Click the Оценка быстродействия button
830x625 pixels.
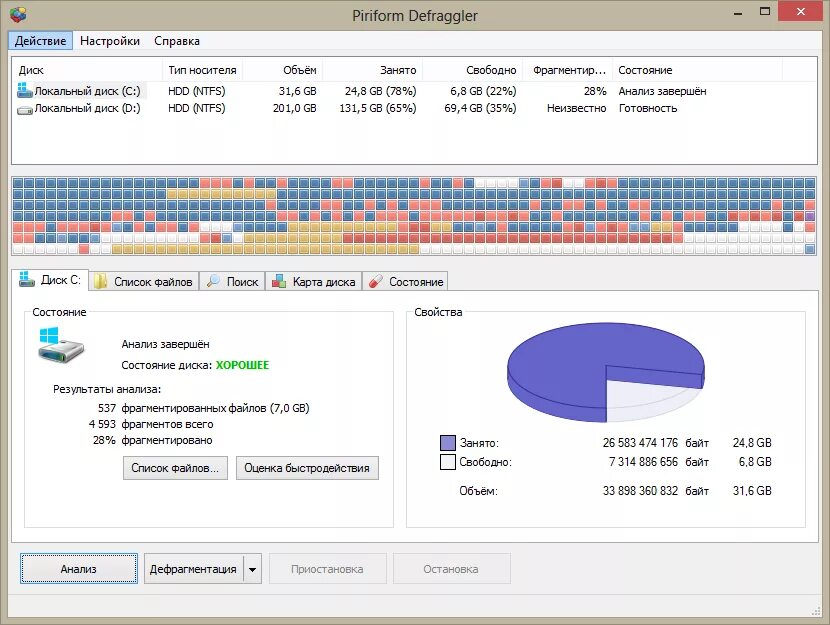(x=307, y=468)
